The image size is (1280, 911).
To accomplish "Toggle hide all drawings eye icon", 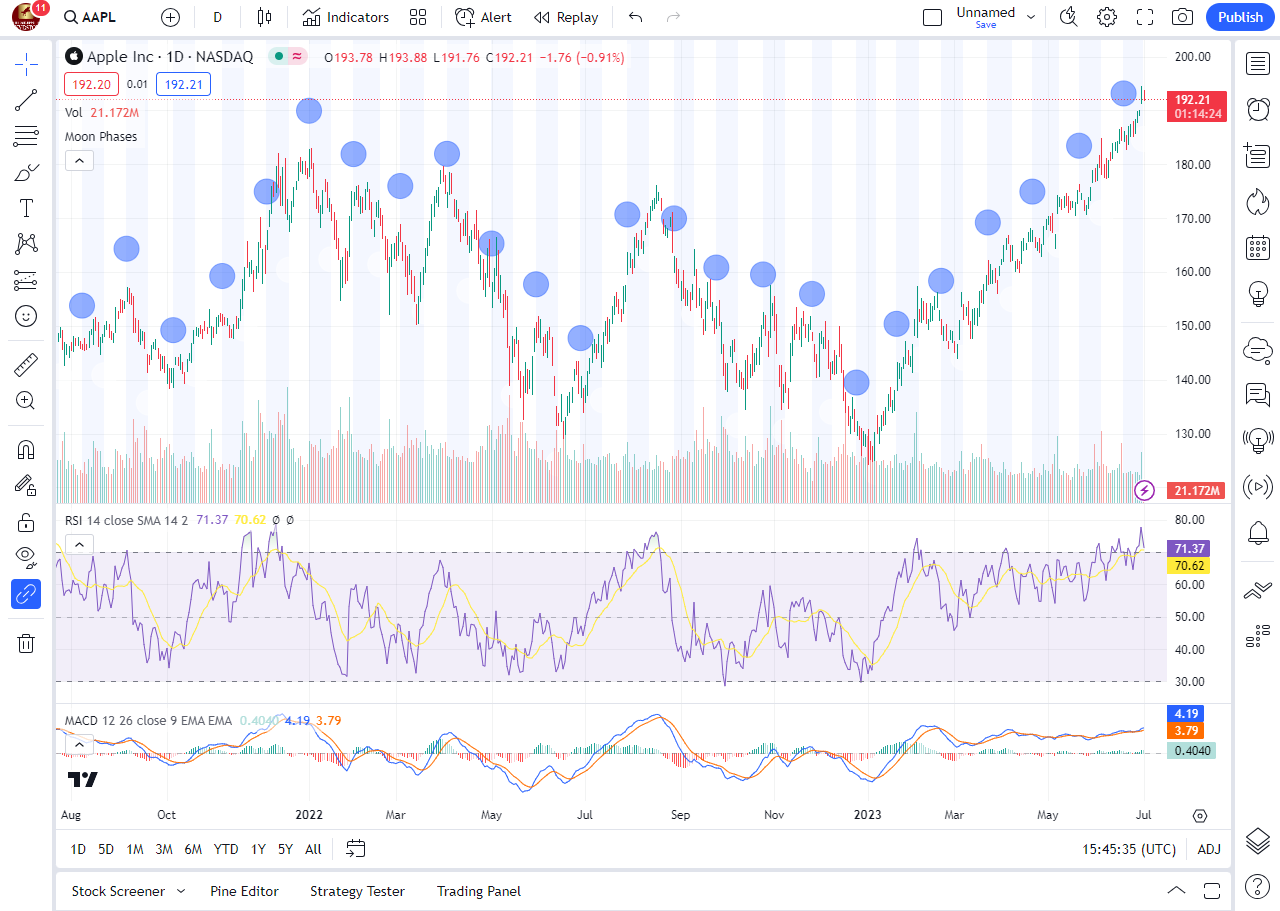I will [x=26, y=557].
